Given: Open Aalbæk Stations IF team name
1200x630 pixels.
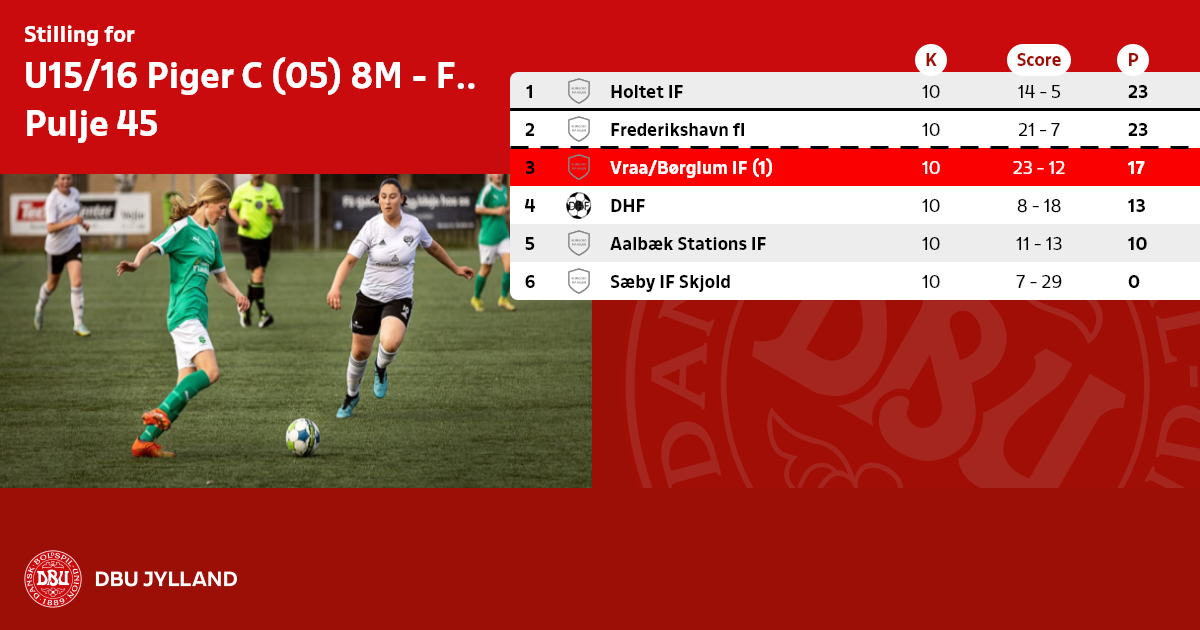Looking at the screenshot, I should tap(688, 244).
